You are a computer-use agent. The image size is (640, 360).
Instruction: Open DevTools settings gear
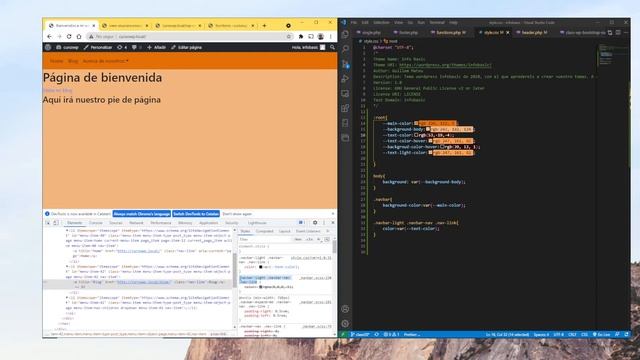click(315, 223)
